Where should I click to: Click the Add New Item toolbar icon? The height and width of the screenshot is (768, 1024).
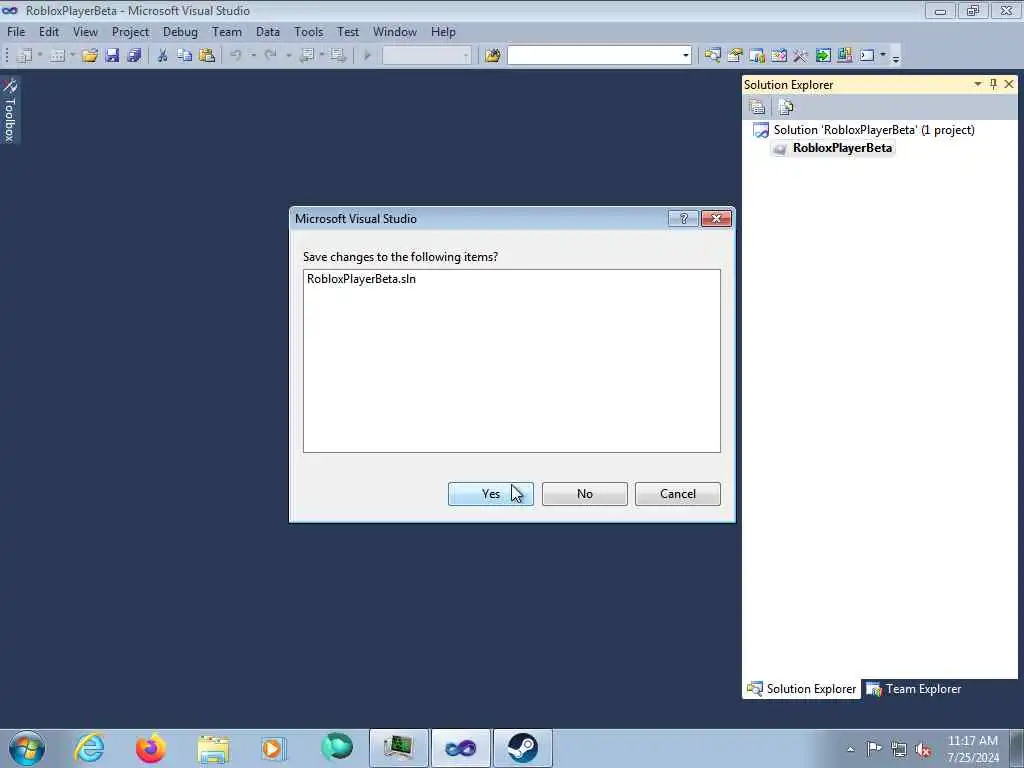[57, 56]
